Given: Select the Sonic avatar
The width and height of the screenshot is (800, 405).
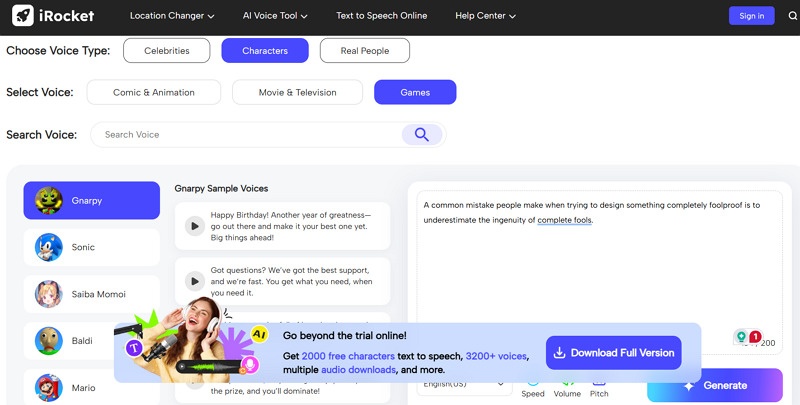Looking at the screenshot, I should pos(48,247).
